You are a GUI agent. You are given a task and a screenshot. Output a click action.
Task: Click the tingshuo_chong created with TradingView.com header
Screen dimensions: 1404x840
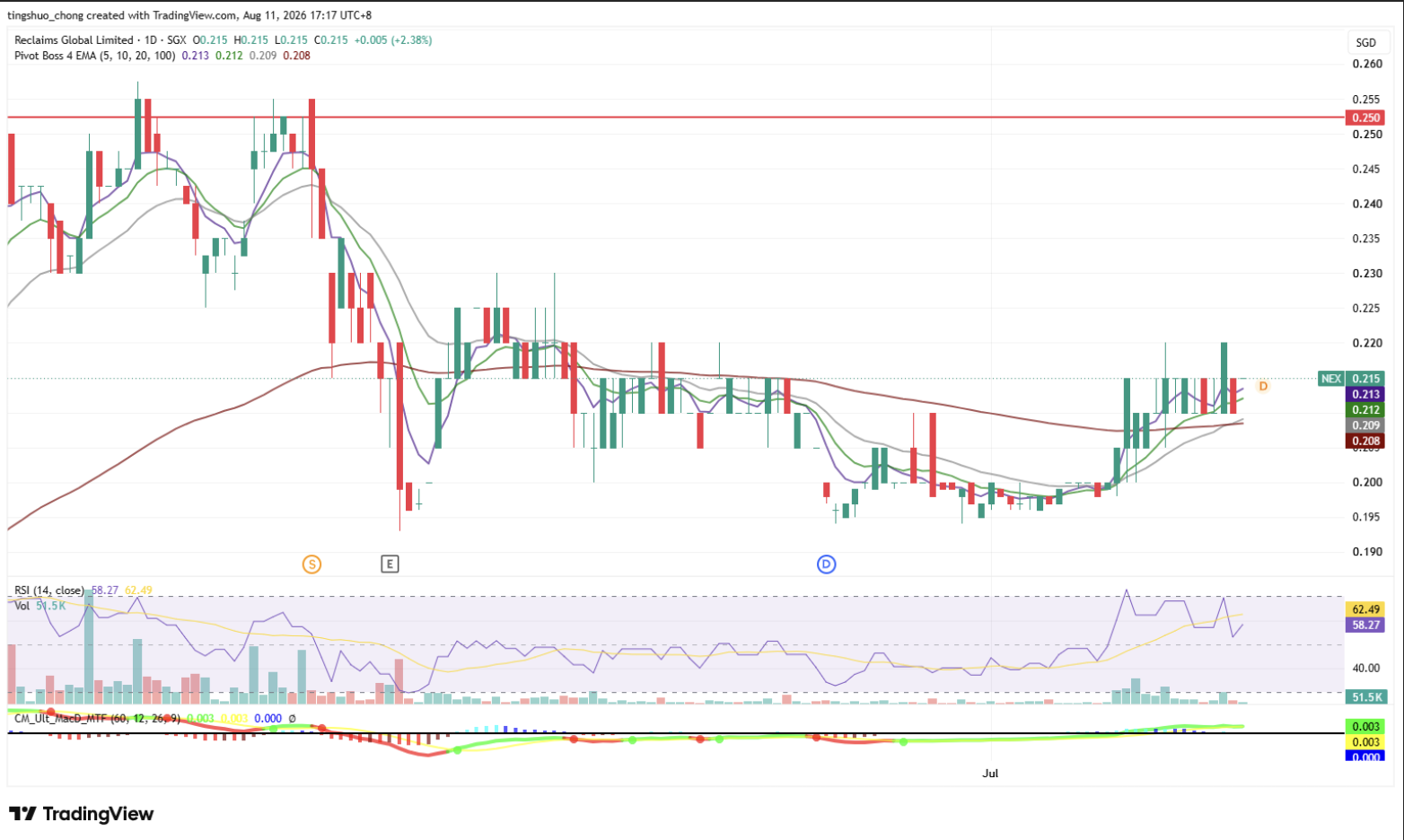coord(123,15)
